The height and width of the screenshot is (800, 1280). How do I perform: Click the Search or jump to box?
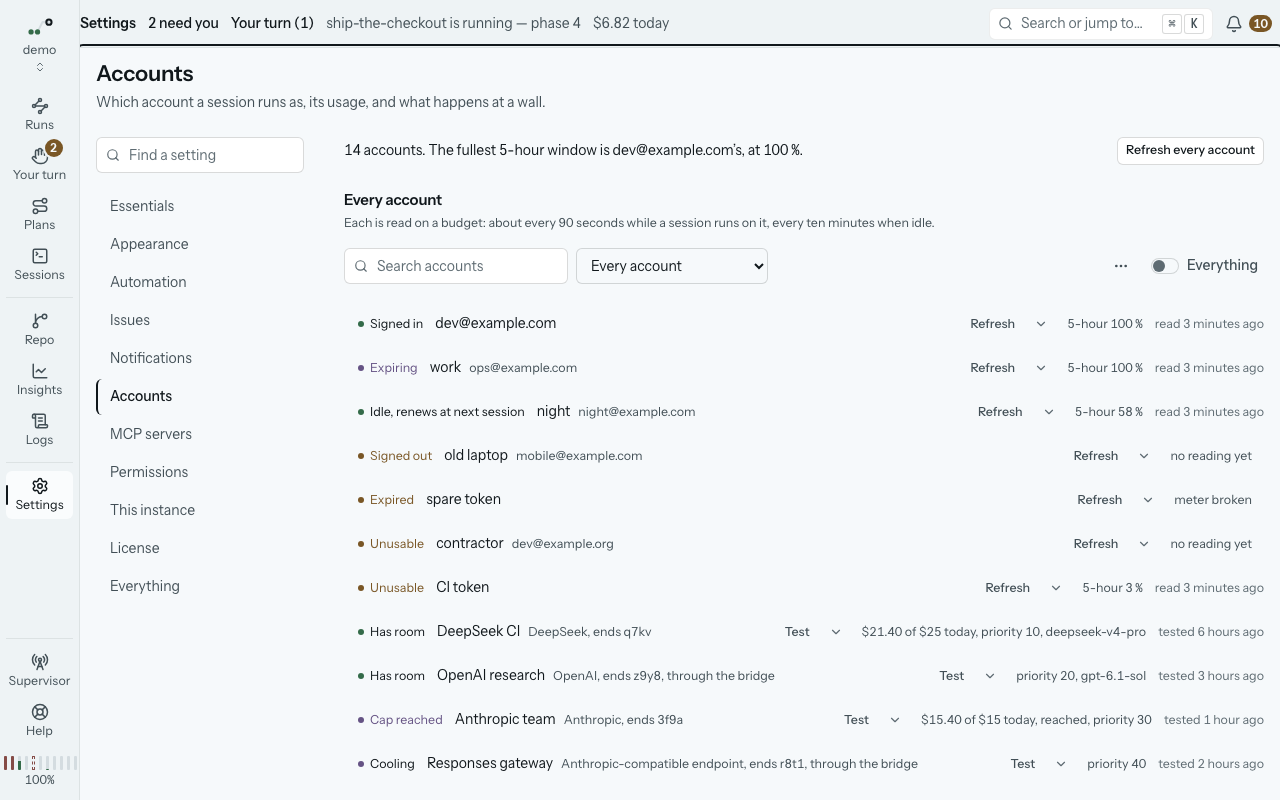[1101, 23]
